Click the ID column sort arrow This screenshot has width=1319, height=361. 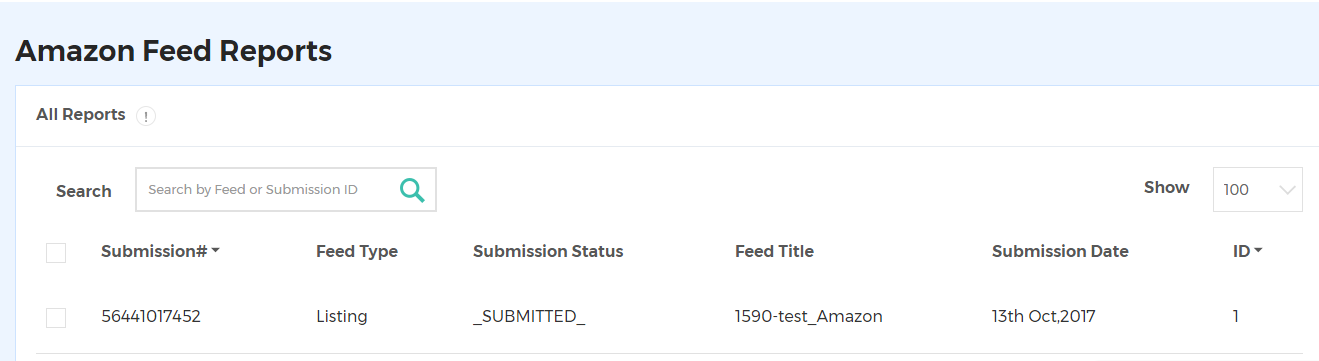(1258, 252)
